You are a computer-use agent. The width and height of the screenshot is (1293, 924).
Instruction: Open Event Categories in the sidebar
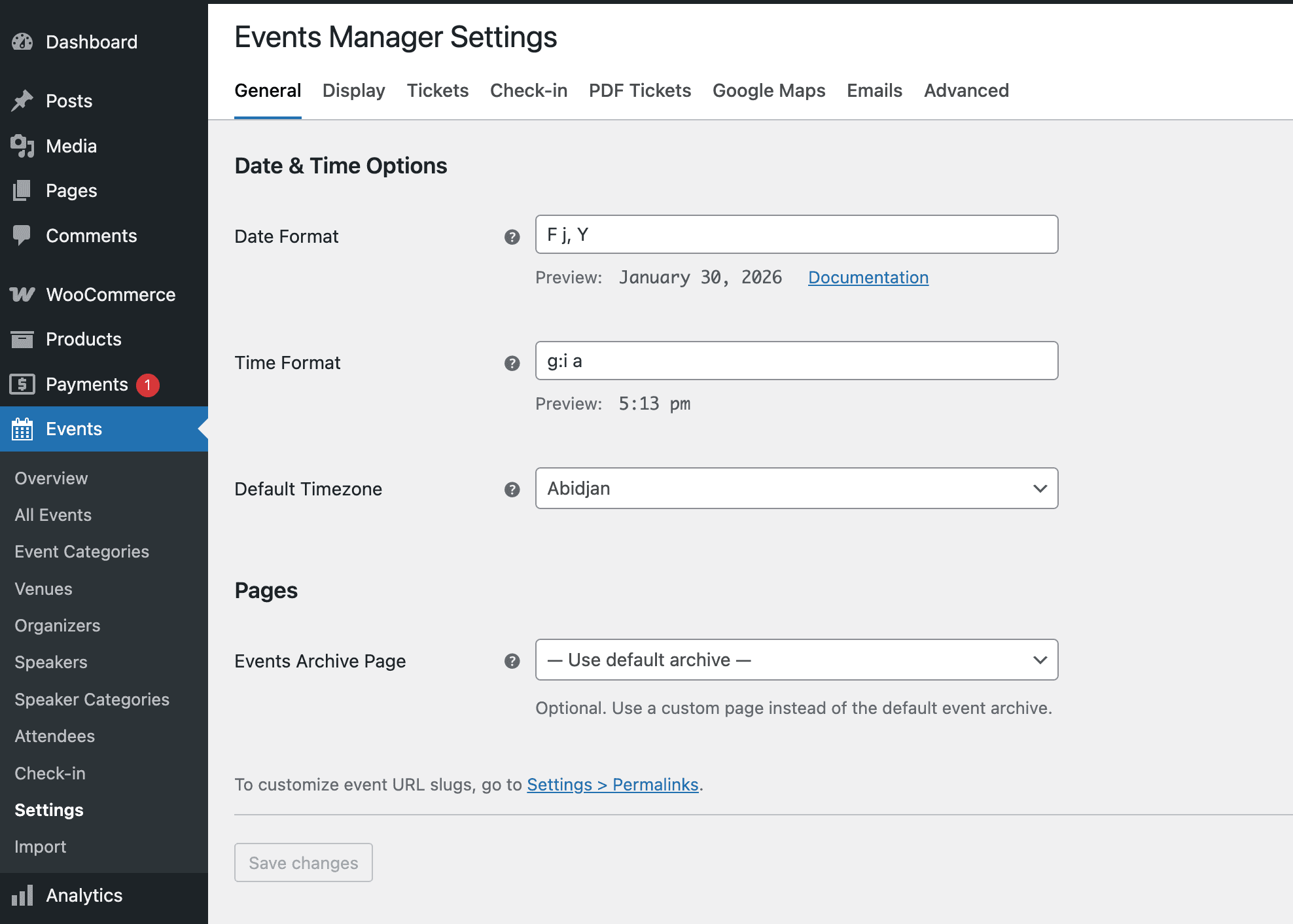82,552
